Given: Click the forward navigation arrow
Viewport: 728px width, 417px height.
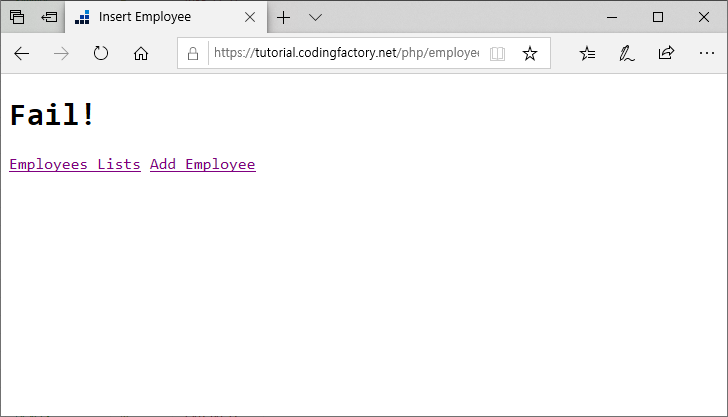Looking at the screenshot, I should [61, 53].
